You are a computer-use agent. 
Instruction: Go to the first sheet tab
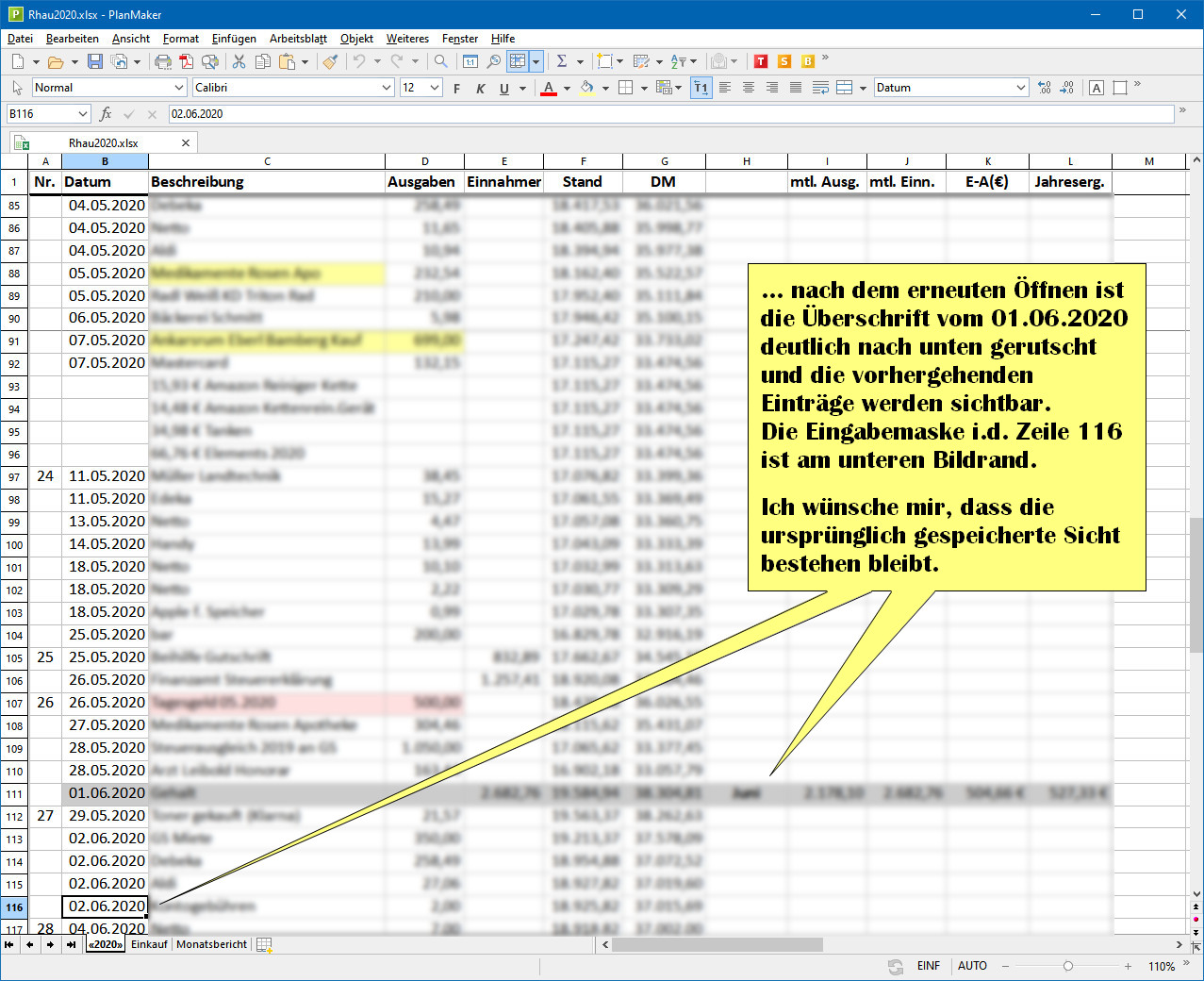tap(9, 944)
